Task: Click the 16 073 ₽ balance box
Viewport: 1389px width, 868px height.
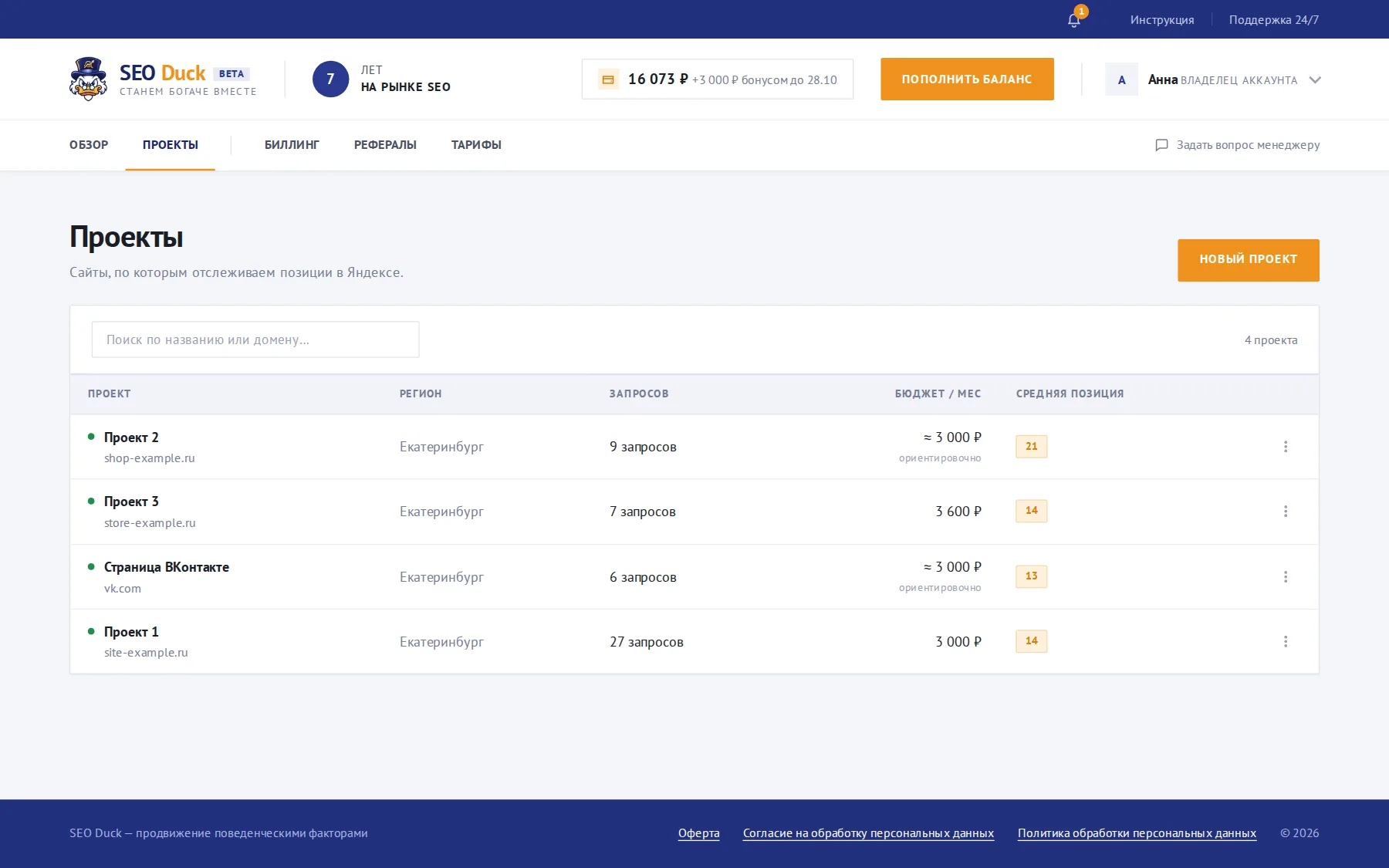Action: [718, 79]
